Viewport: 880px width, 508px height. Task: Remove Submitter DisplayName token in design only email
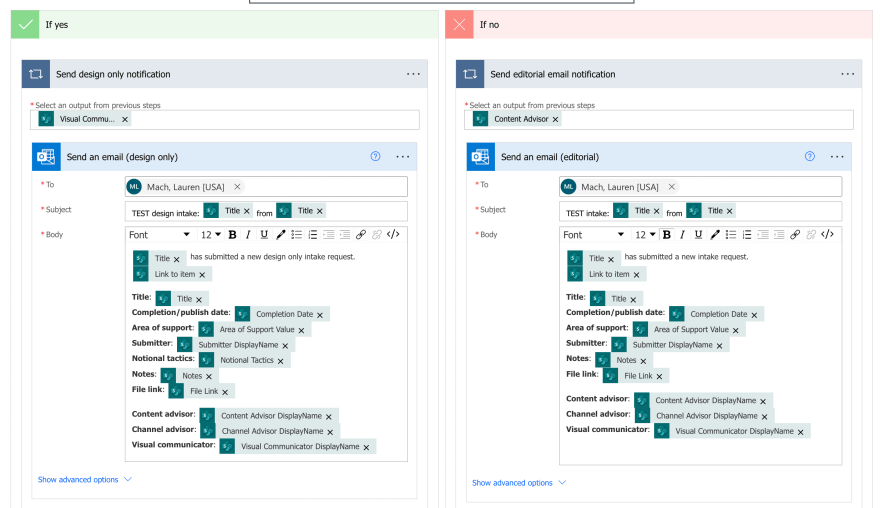tap(285, 346)
